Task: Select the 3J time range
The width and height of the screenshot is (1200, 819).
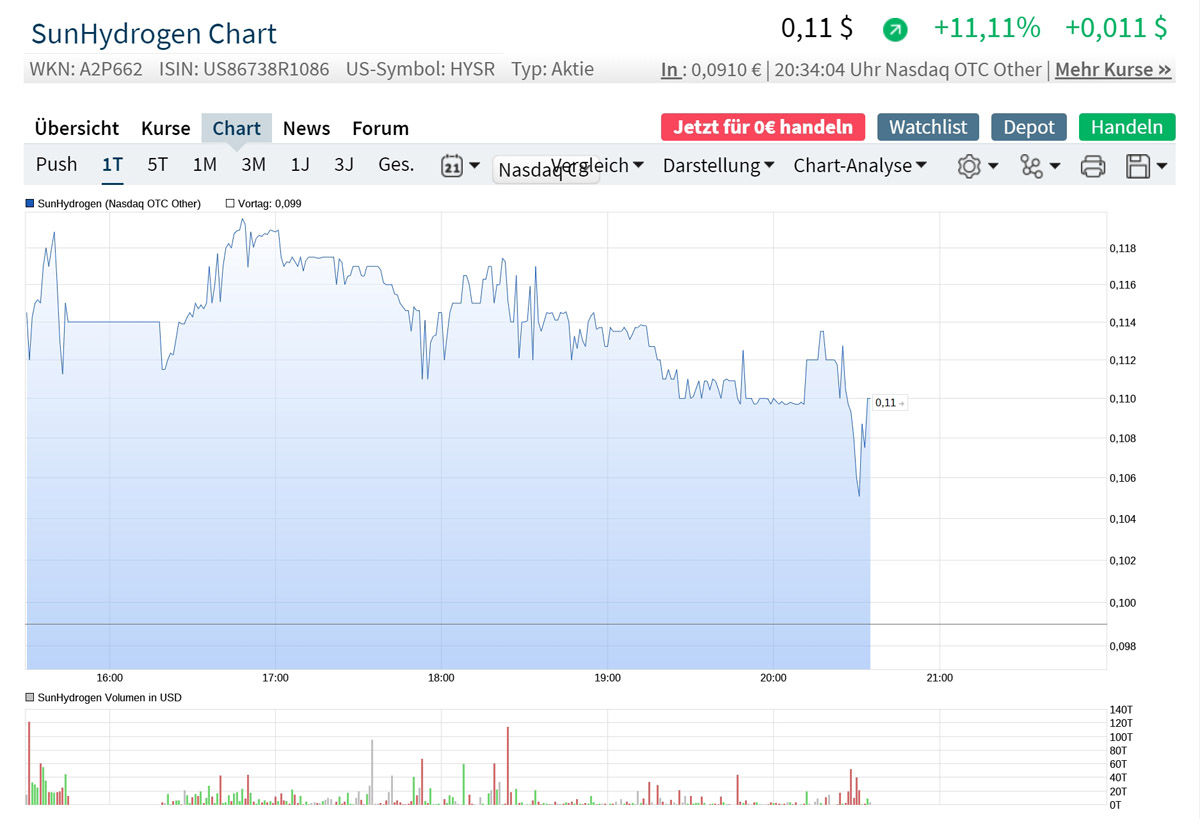Action: (x=344, y=165)
